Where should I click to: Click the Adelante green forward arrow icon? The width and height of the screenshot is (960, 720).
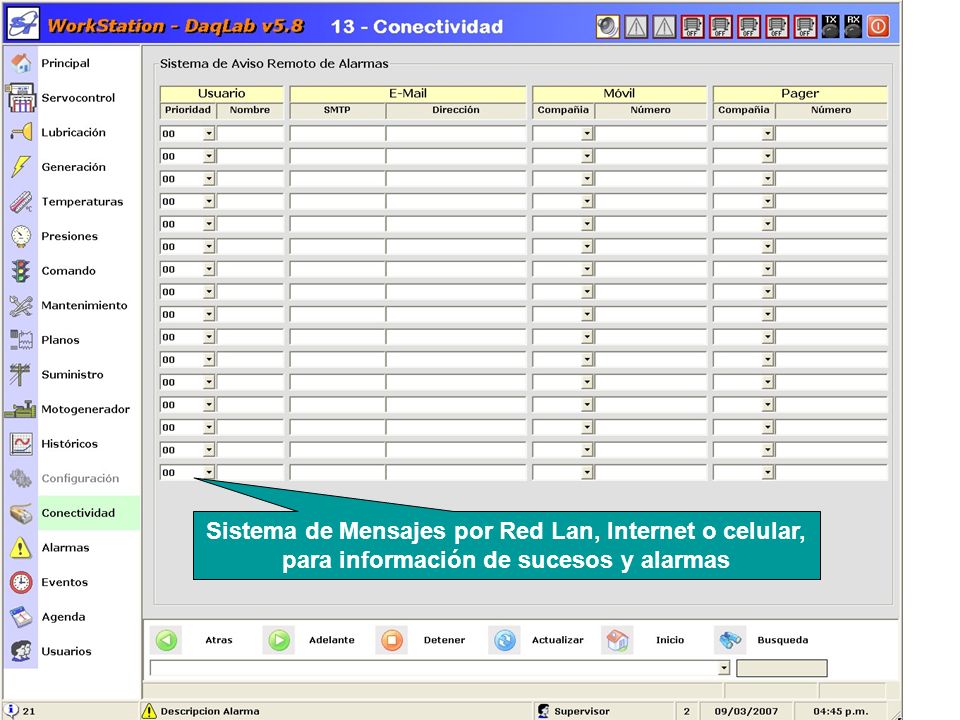[x=279, y=640]
